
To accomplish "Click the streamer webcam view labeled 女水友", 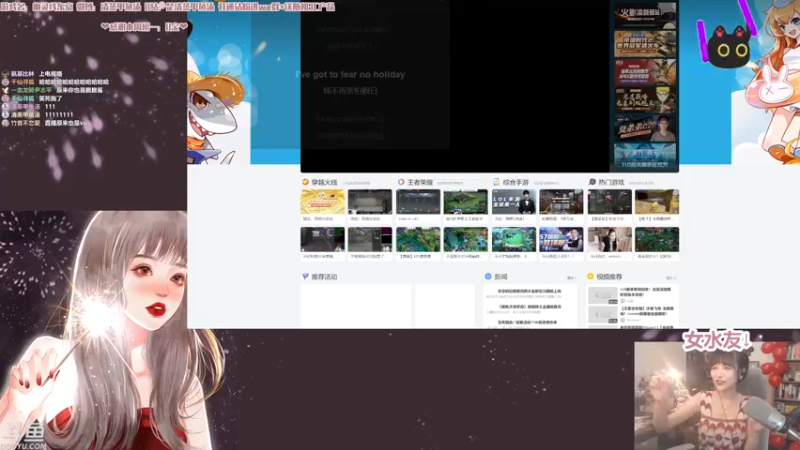I will [x=717, y=395].
